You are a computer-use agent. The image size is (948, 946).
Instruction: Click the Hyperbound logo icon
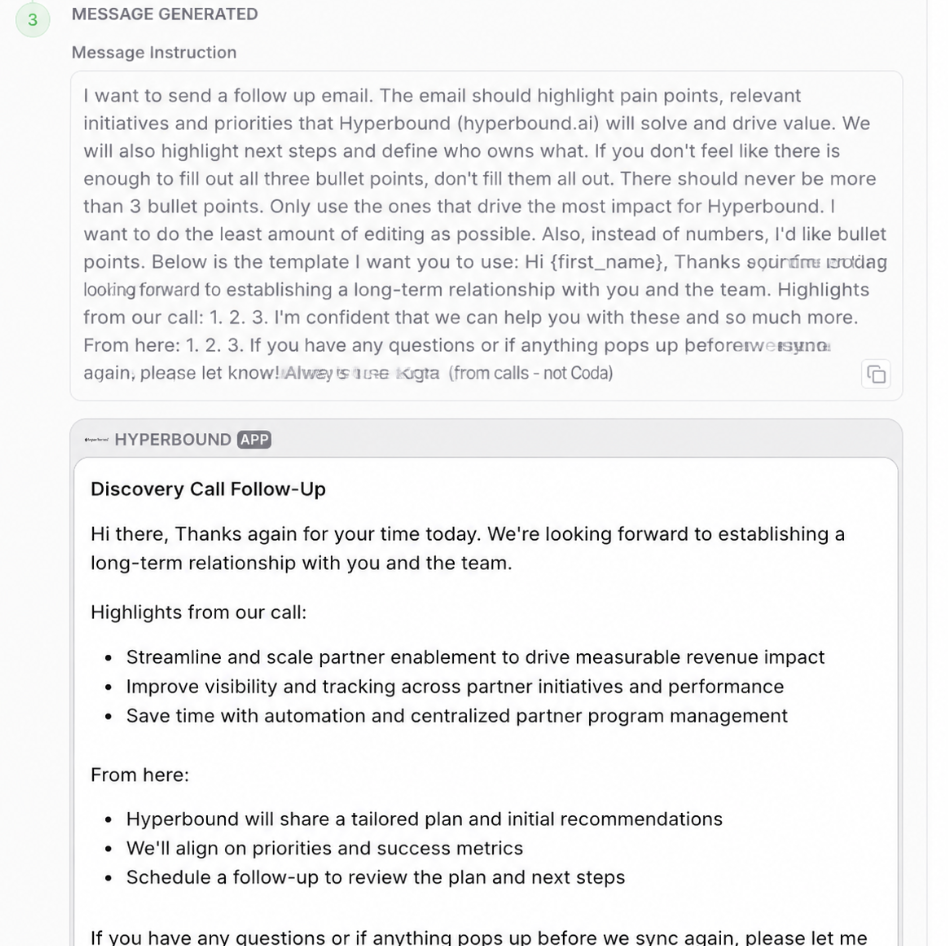(97, 439)
